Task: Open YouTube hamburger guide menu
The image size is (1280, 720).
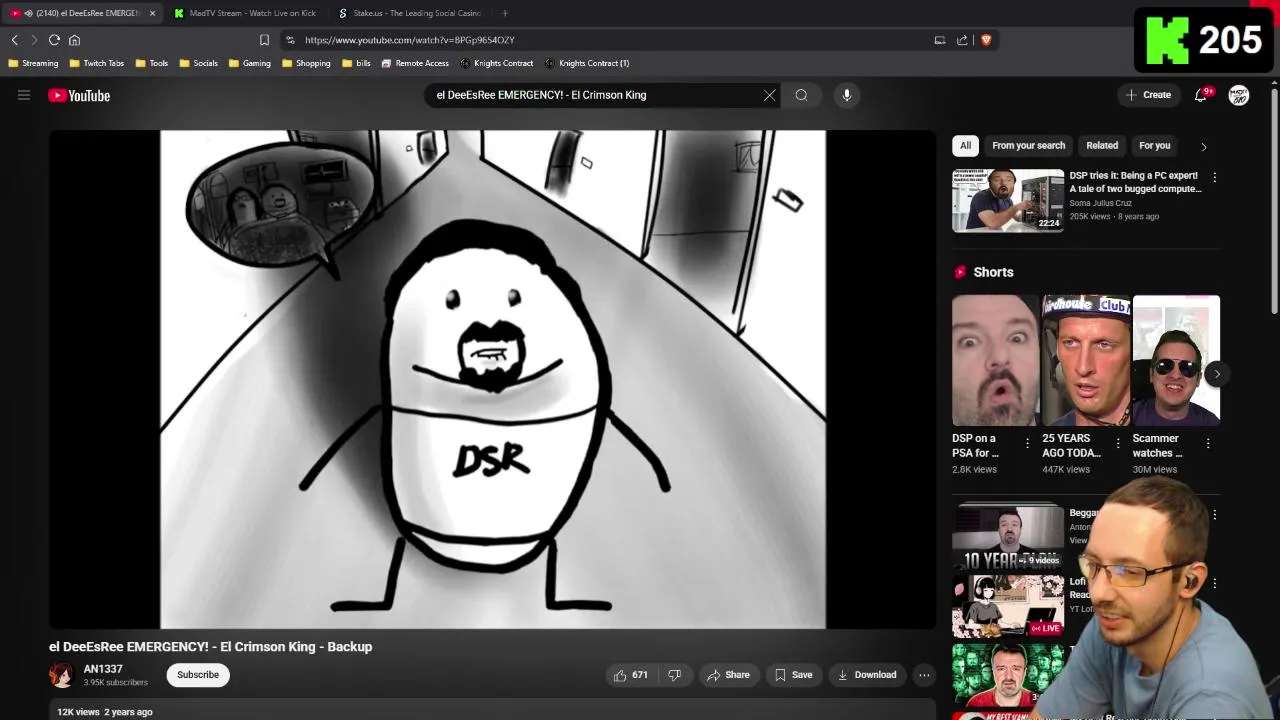Action: tap(24, 95)
